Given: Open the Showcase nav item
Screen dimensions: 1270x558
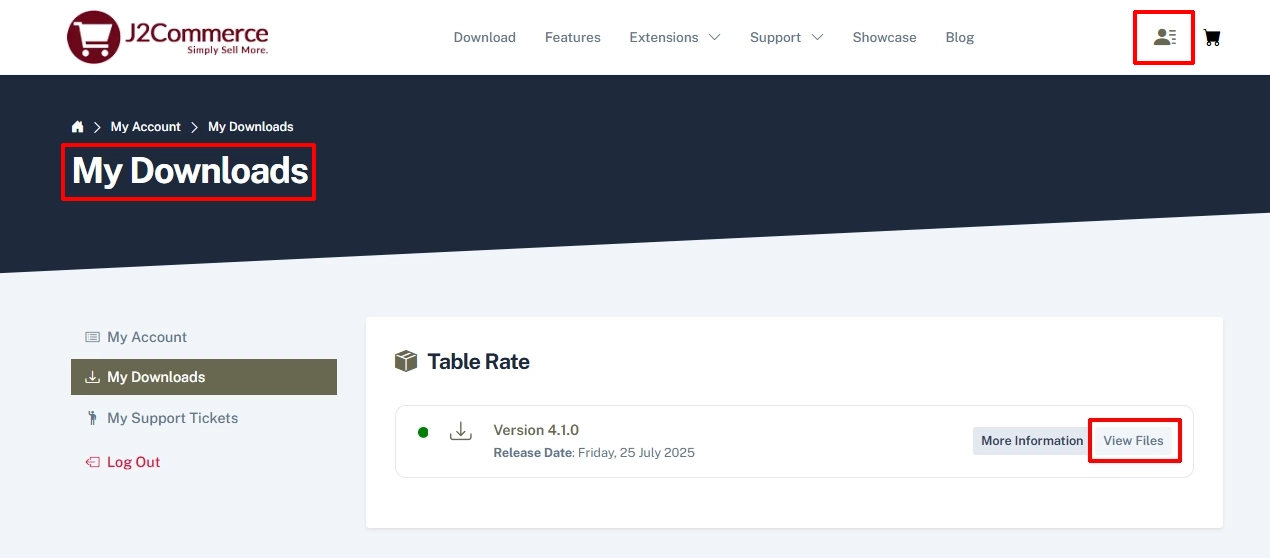Looking at the screenshot, I should [x=885, y=37].
